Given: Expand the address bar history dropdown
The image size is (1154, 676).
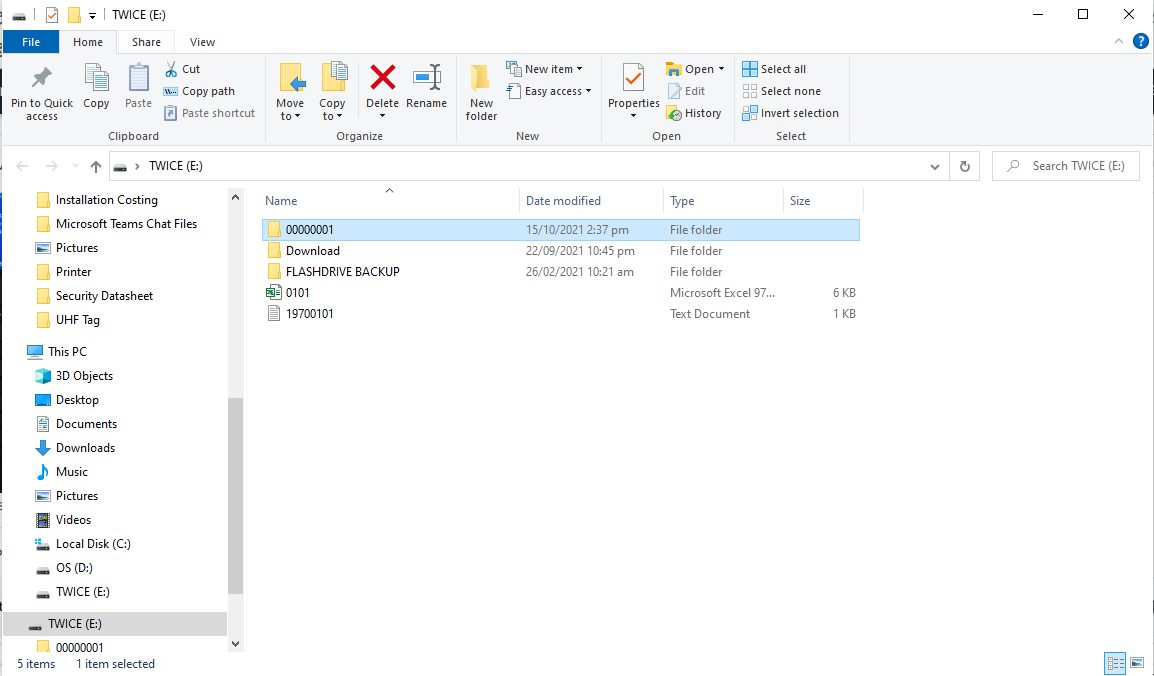Looking at the screenshot, I should [x=935, y=167].
